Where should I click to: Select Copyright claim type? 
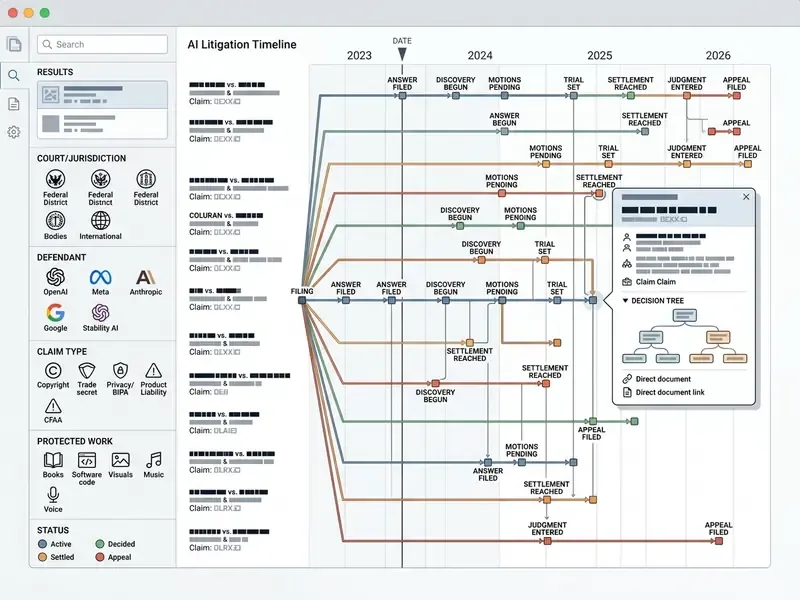click(53, 376)
